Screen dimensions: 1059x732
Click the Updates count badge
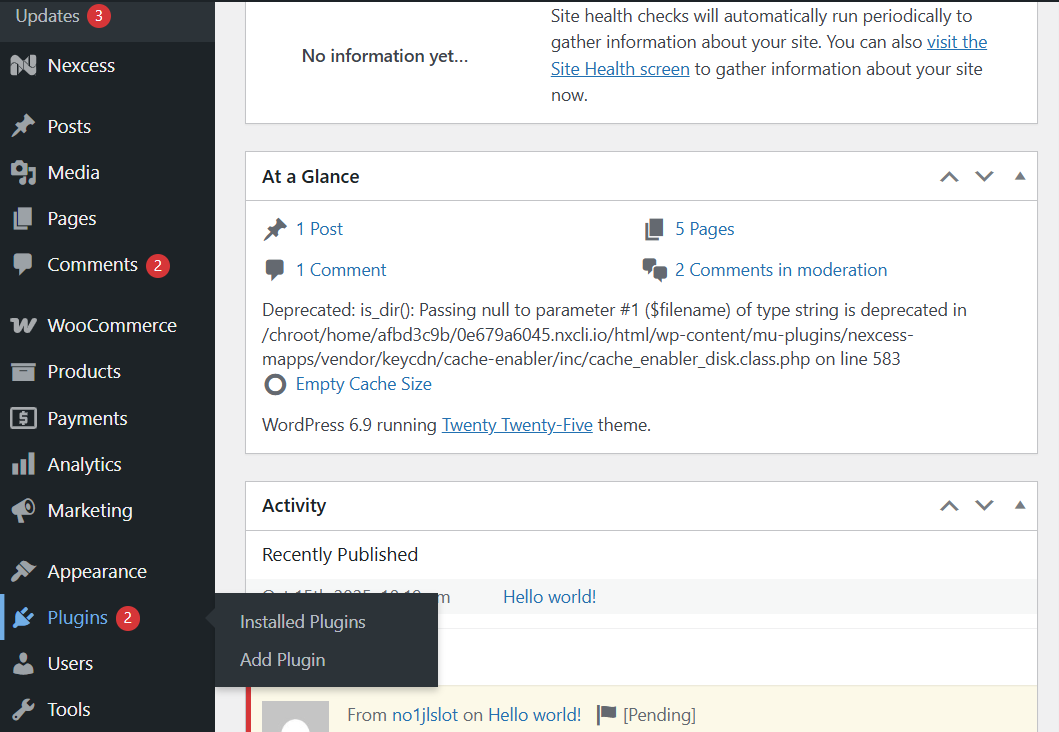(101, 15)
